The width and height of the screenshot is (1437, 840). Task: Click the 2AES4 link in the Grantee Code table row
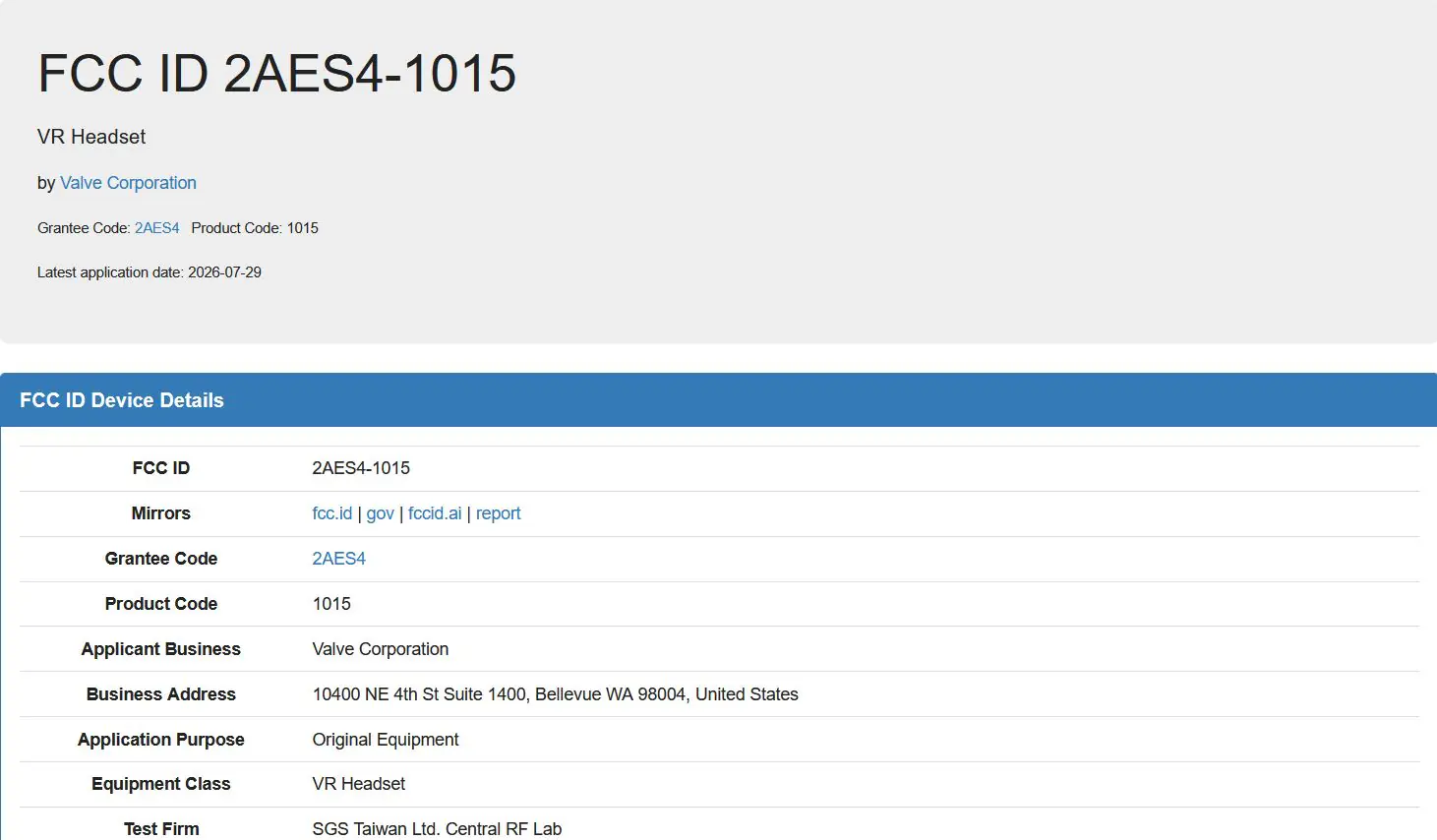[x=339, y=559]
